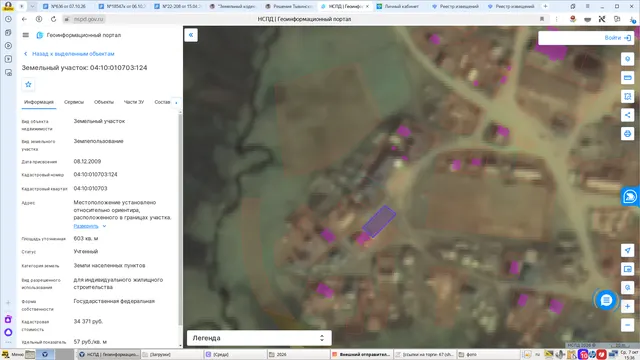640x360 pixels.
Task: Bookmark this page from address bar
Action: point(542,19)
